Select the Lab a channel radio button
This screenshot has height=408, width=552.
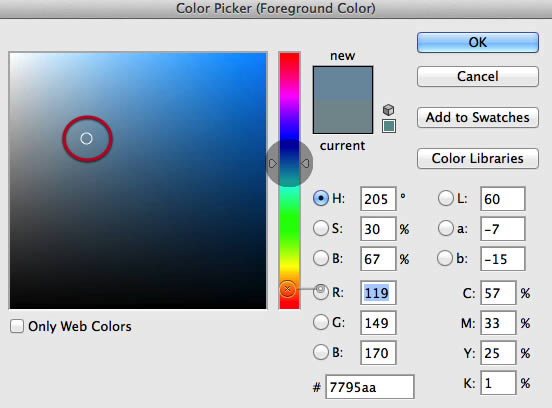coord(446,228)
